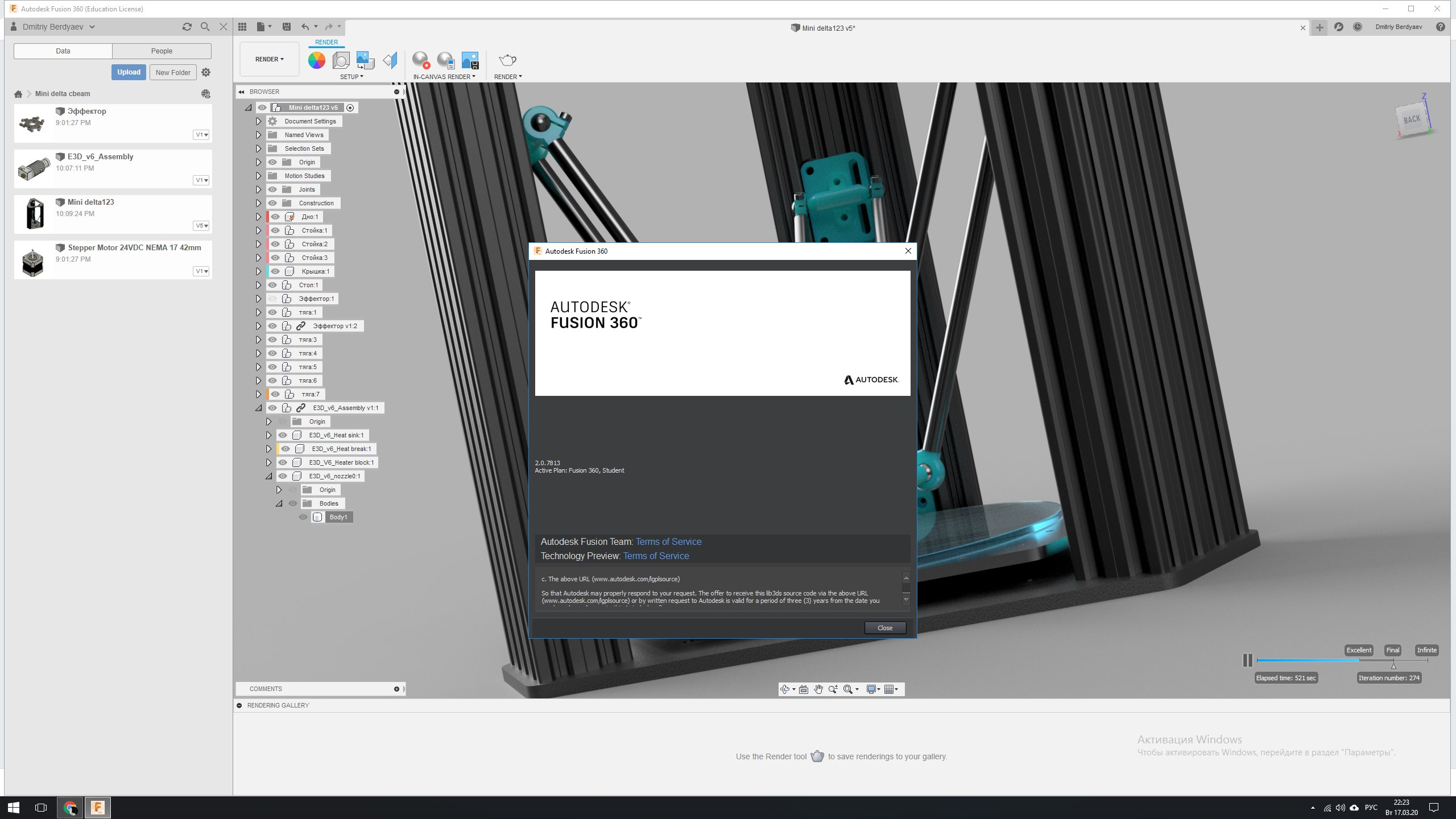1456x819 pixels.
Task: Stop the in-canvas render
Action: (421, 60)
